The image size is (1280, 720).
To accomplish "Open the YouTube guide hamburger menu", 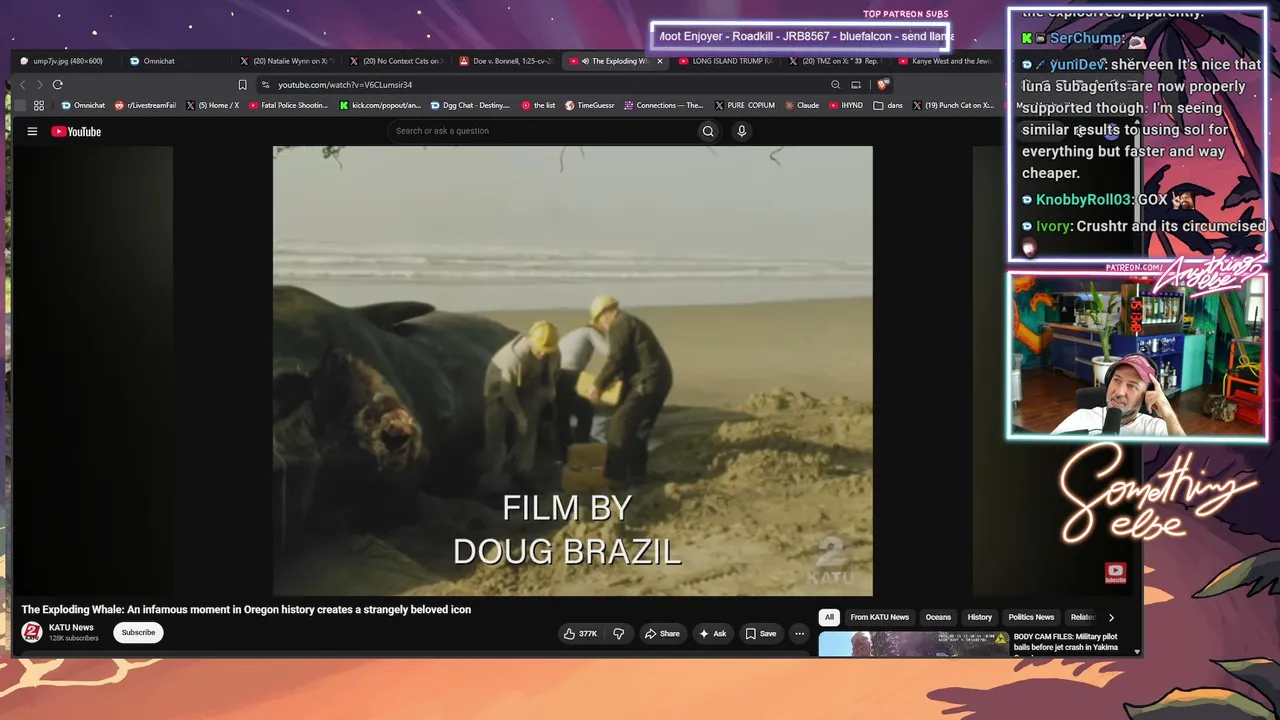I will point(32,131).
